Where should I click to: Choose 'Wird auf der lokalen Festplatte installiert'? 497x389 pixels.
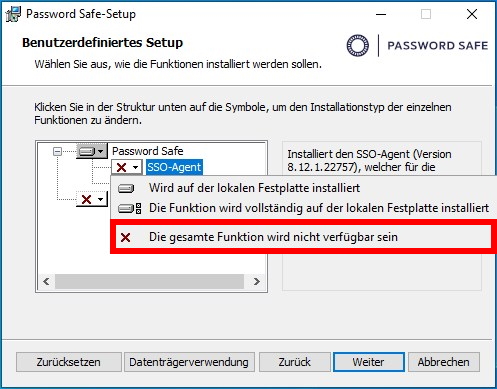tap(254, 188)
